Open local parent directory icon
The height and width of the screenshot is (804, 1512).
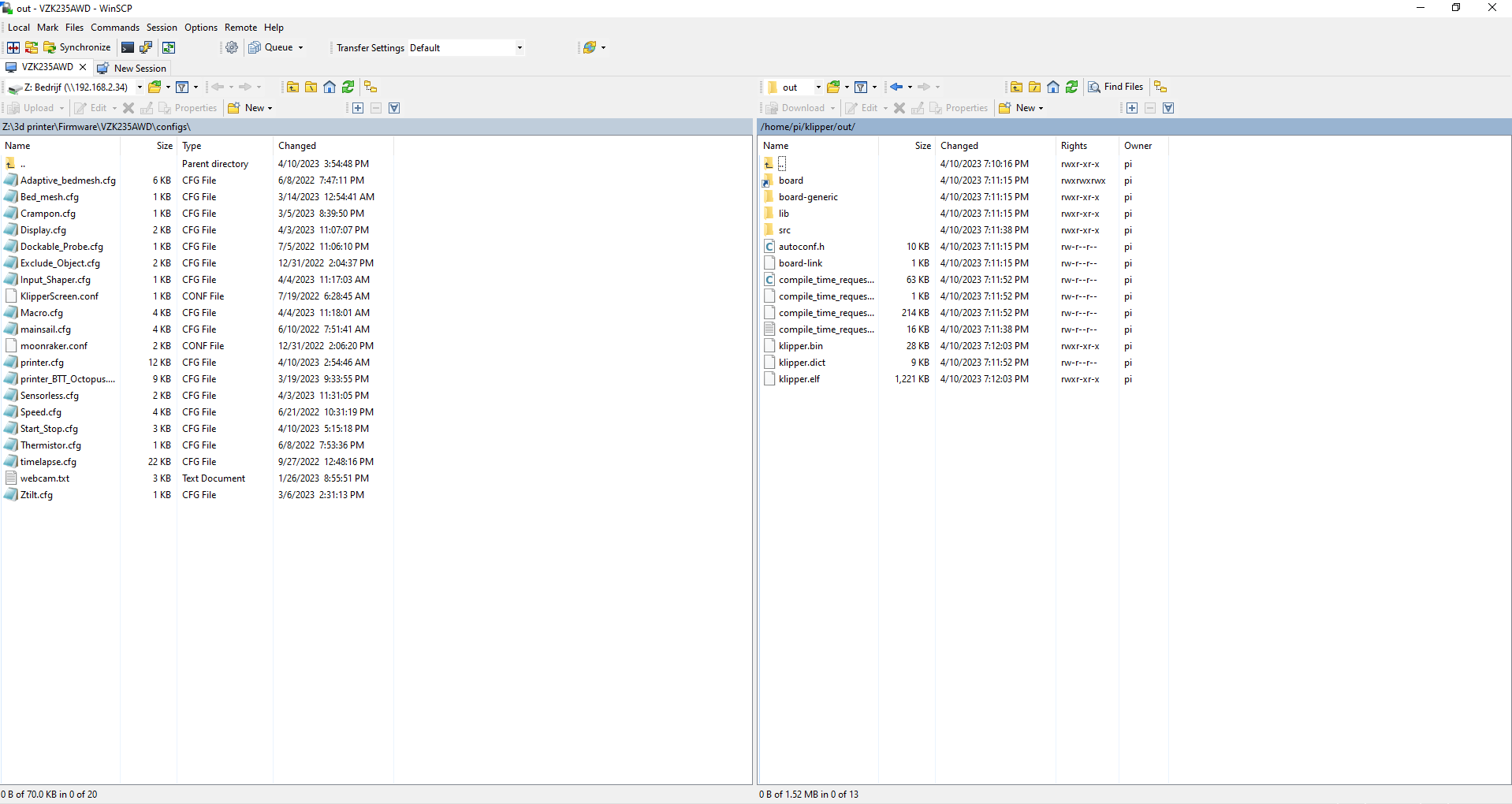point(292,87)
